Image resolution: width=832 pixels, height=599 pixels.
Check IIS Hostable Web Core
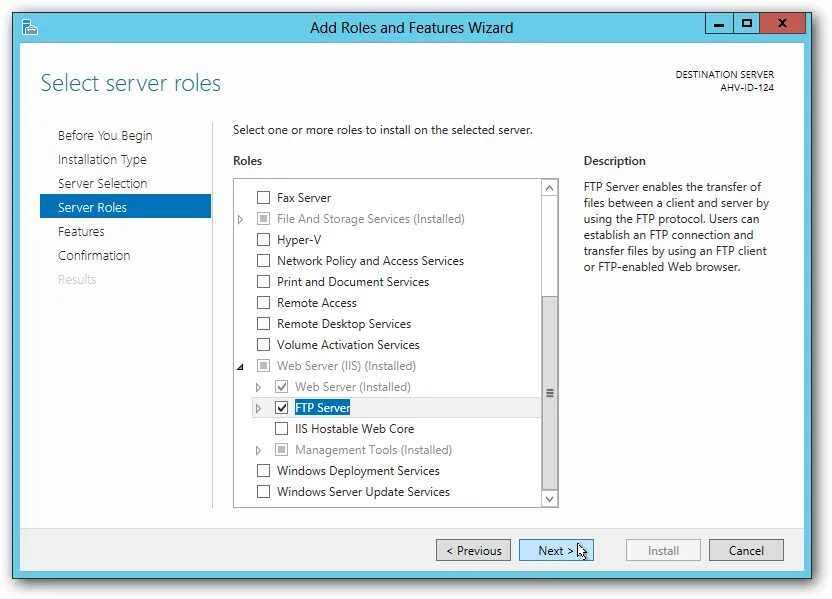click(281, 428)
